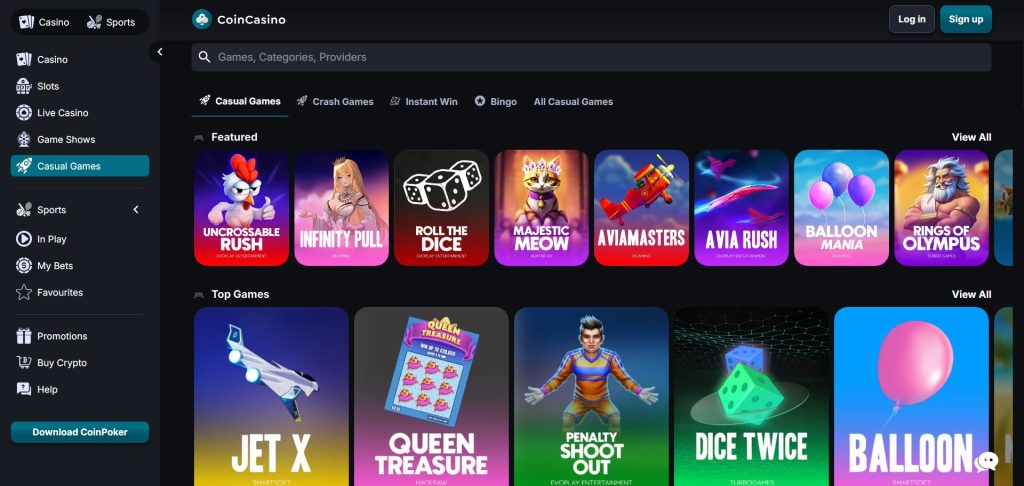Open the Promotions gift icon

pos(24,336)
